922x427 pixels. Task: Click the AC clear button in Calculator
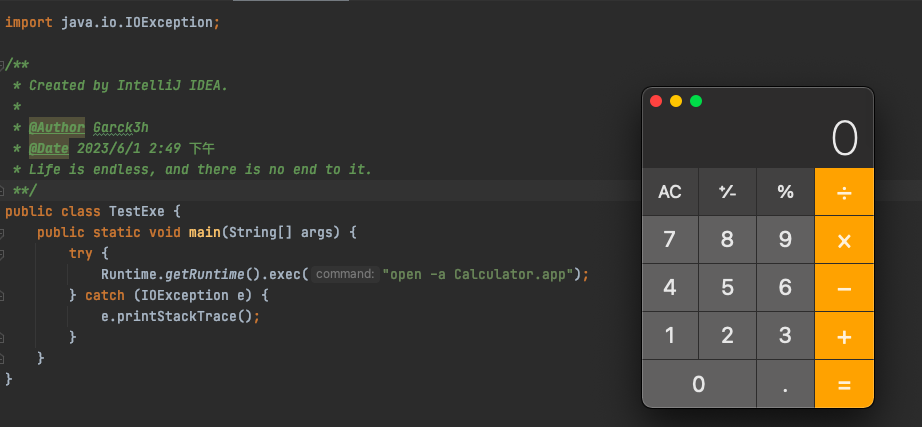670,192
